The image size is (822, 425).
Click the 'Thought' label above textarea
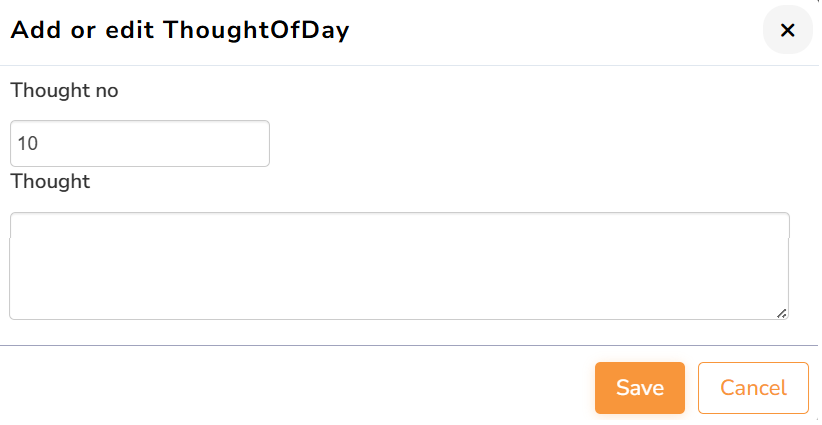click(50, 181)
